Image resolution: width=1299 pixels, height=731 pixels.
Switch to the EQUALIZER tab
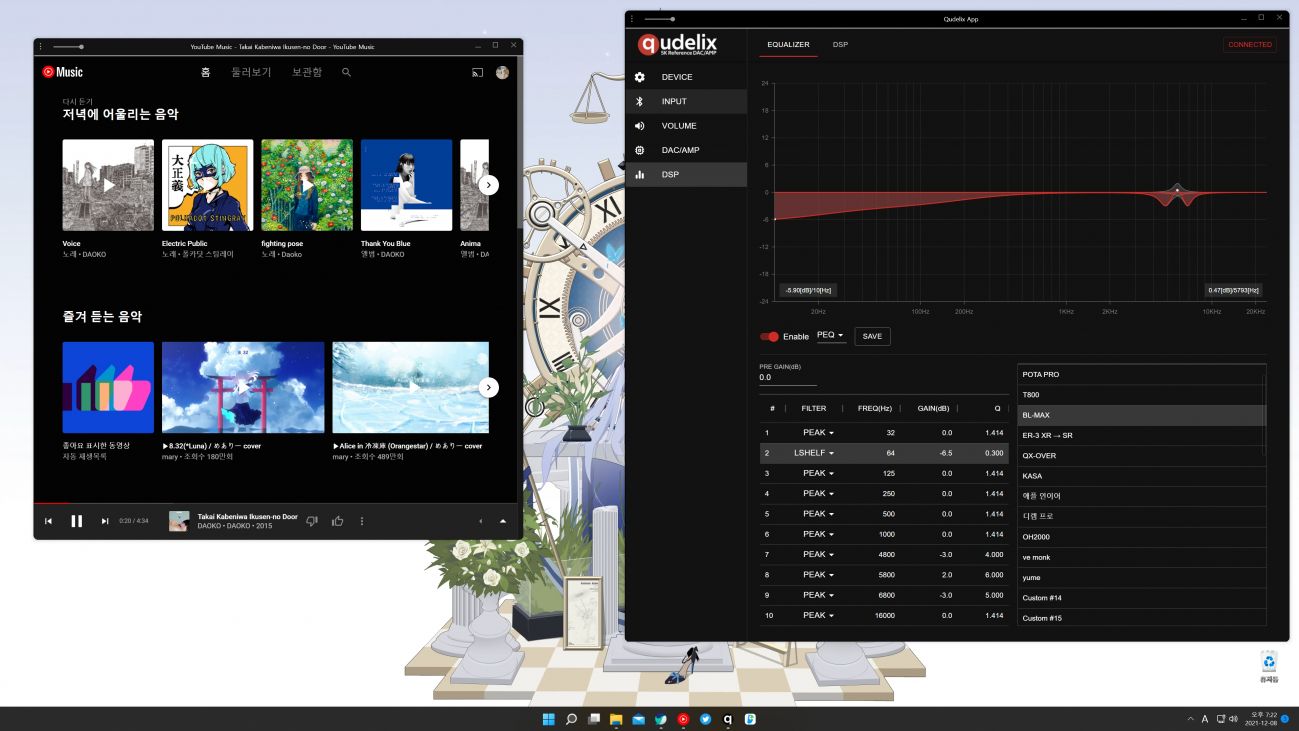788,44
